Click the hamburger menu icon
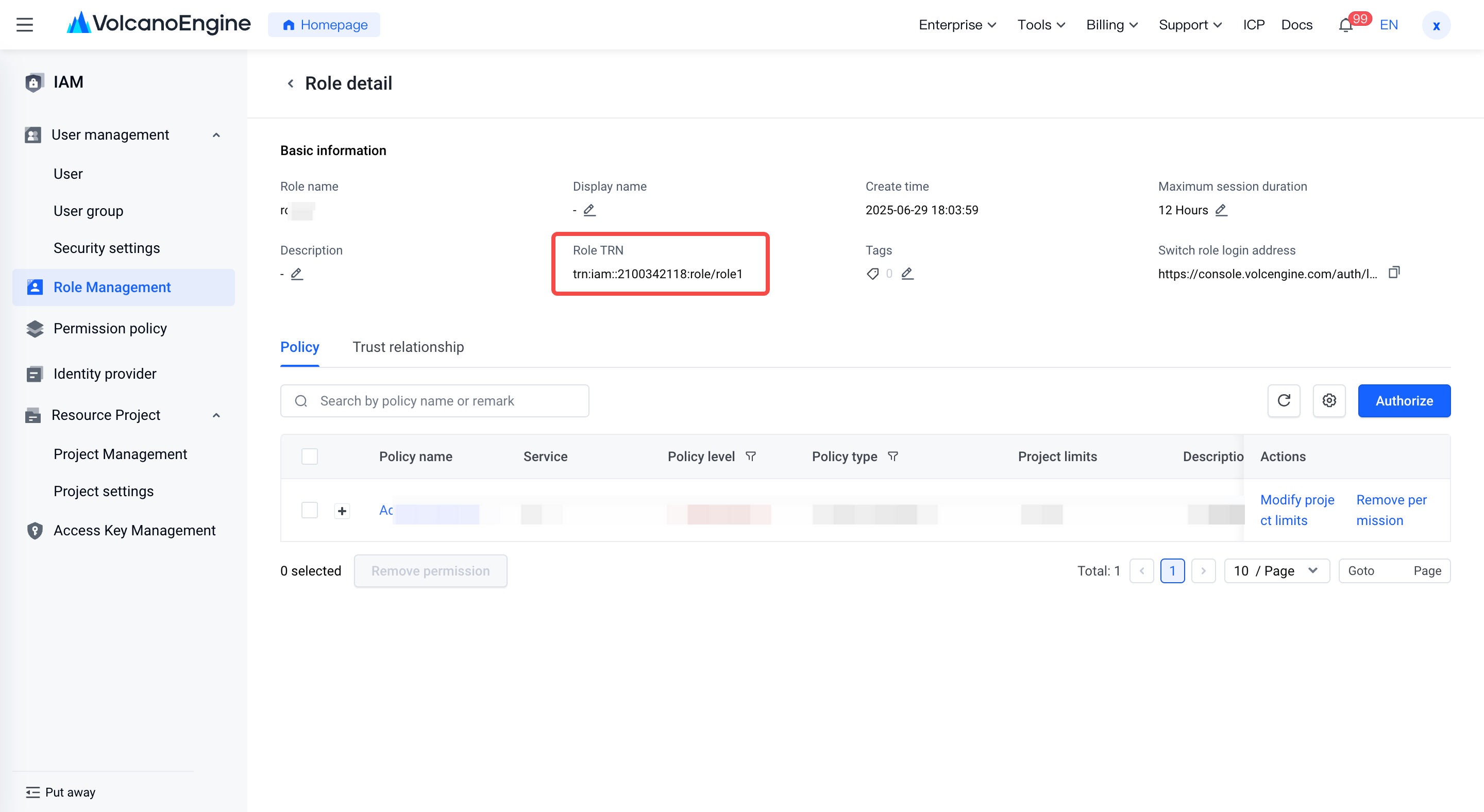The width and height of the screenshot is (1484, 812). pyautogui.click(x=24, y=25)
